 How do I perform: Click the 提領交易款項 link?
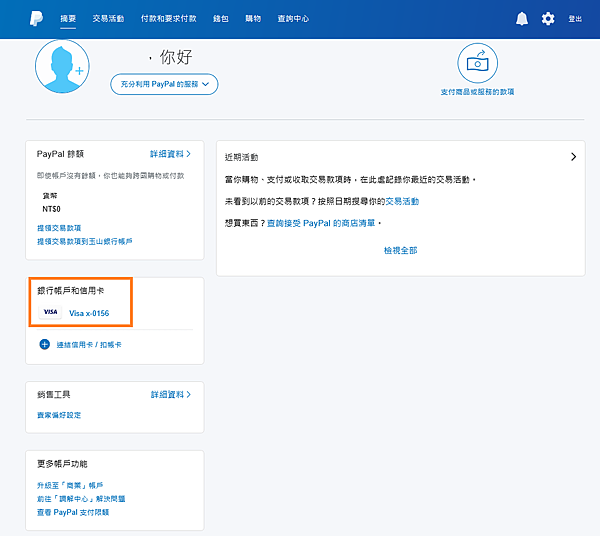pyautogui.click(x=59, y=228)
